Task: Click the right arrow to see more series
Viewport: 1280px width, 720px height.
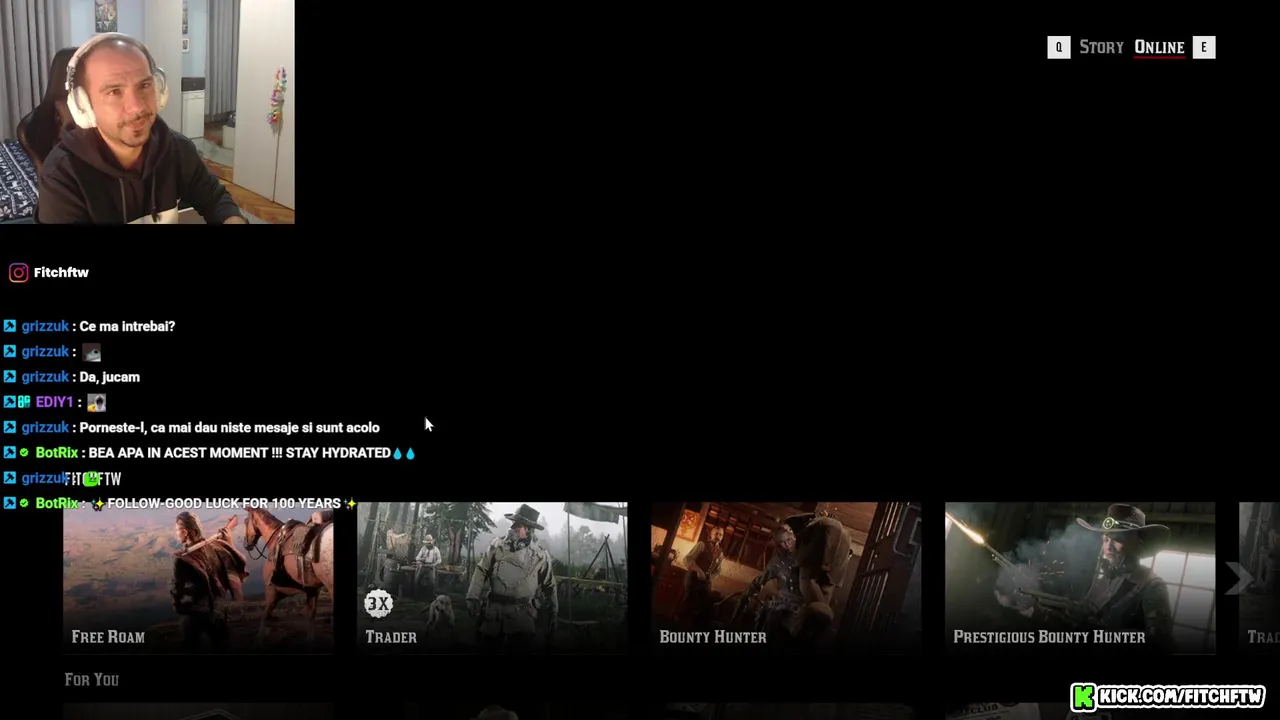Action: pos(1238,577)
